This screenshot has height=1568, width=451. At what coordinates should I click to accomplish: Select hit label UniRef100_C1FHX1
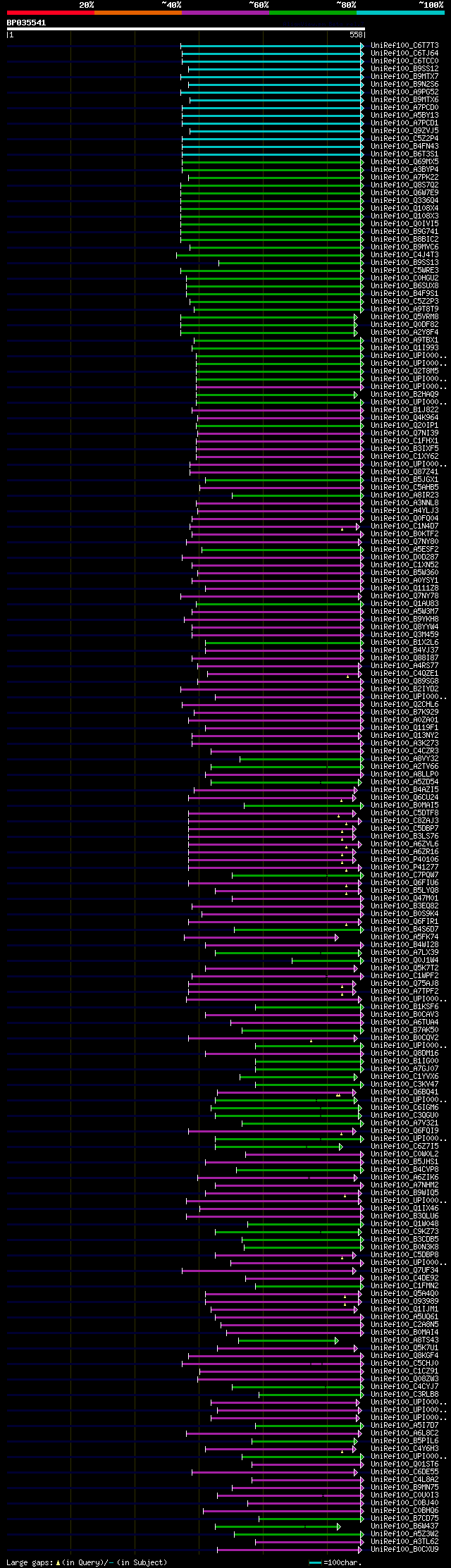tap(404, 440)
